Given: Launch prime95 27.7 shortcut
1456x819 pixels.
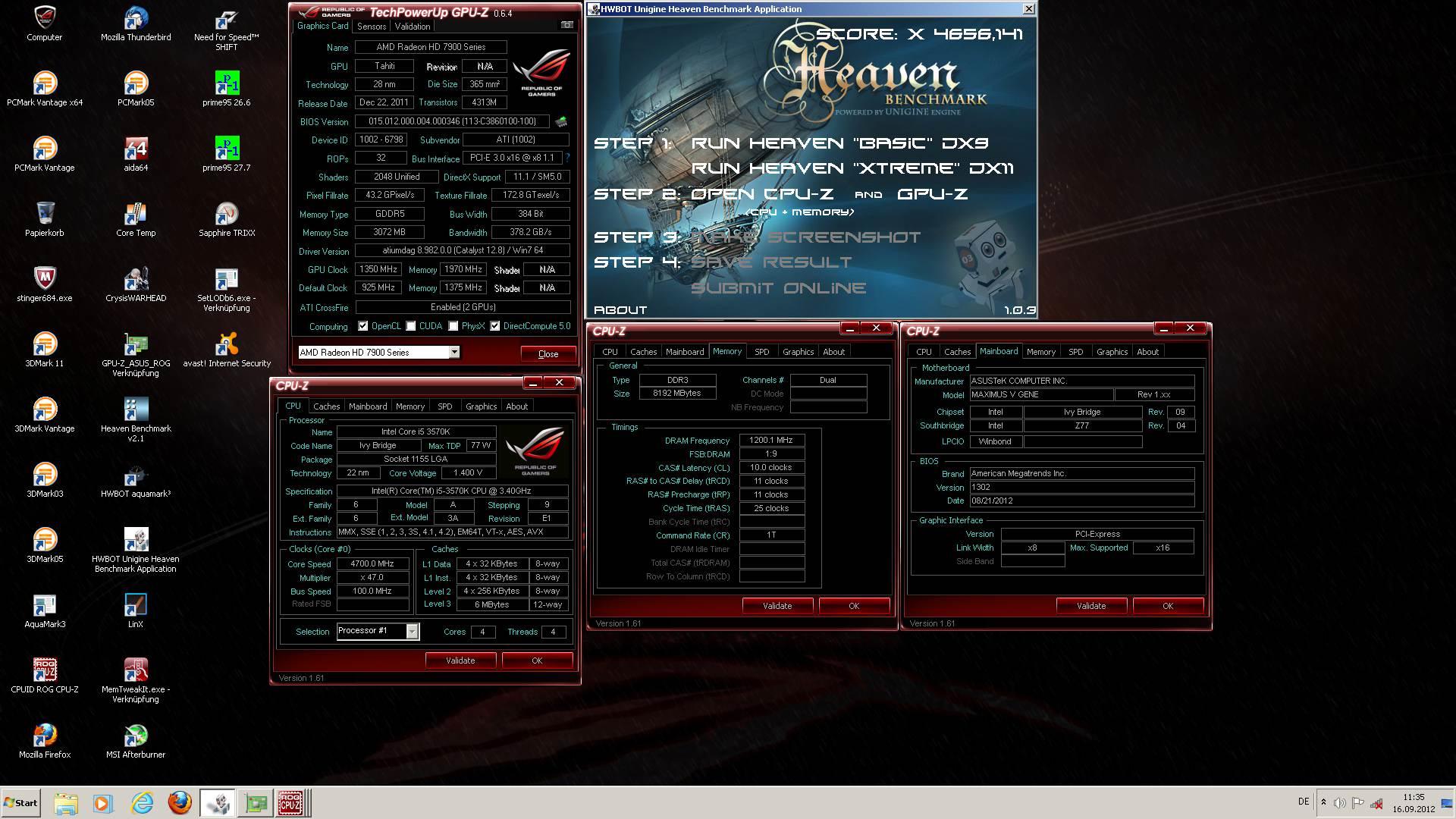Looking at the screenshot, I should (x=226, y=154).
